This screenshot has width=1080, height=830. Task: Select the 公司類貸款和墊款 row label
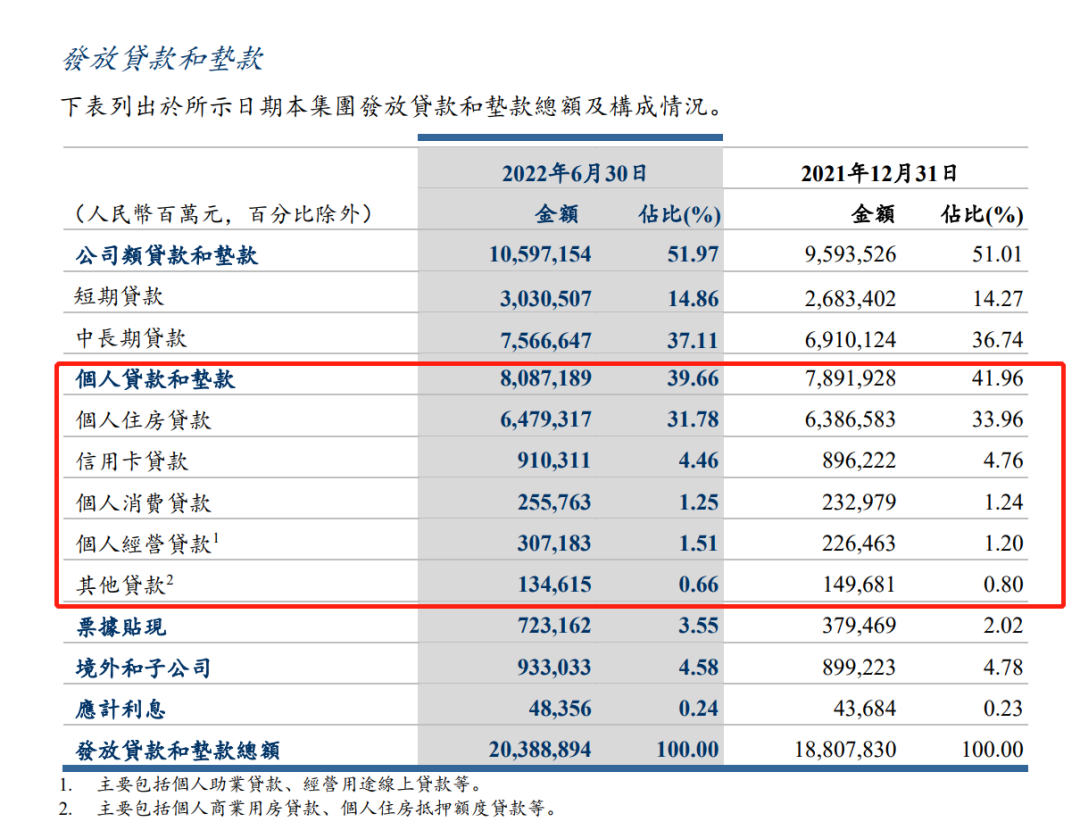(166, 255)
